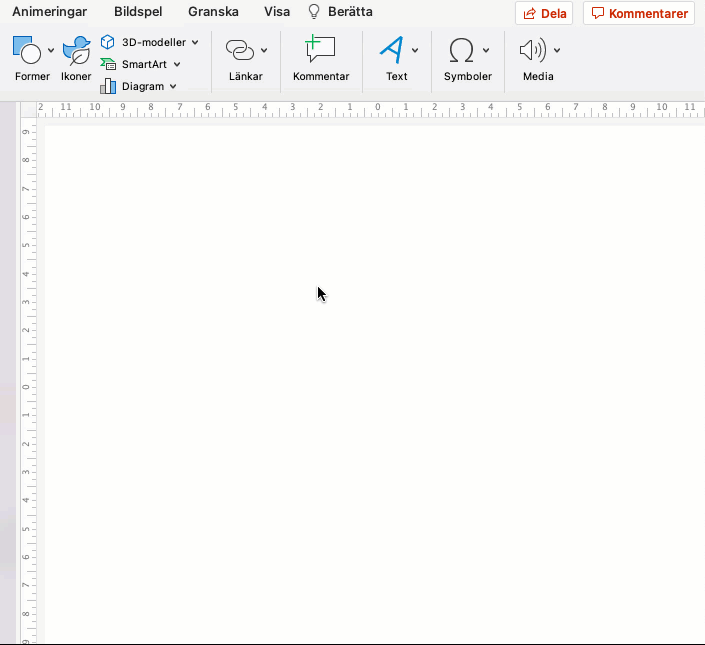Viewport: 705px width, 645px height.
Task: Open the Visa tab
Action: click(277, 12)
